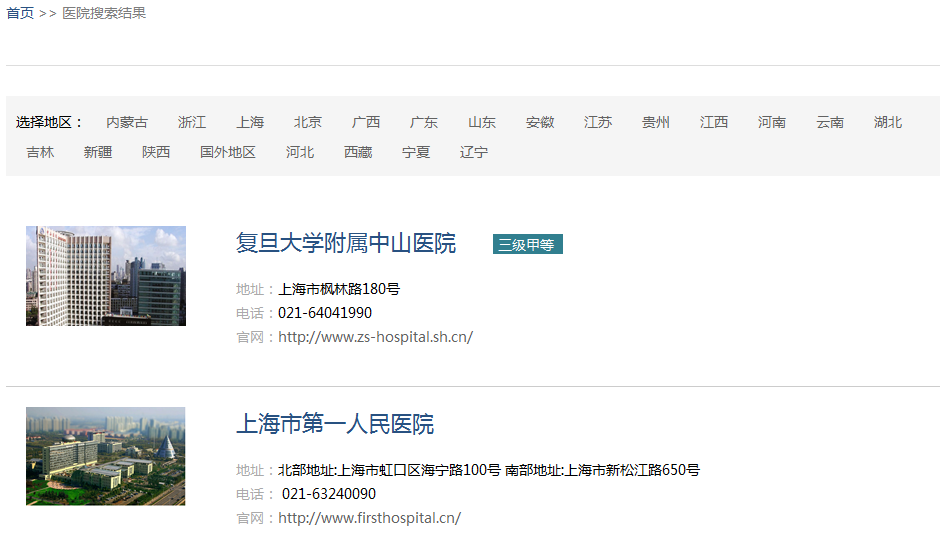Select 安徽 region
The height and width of the screenshot is (541, 940).
coord(540,122)
